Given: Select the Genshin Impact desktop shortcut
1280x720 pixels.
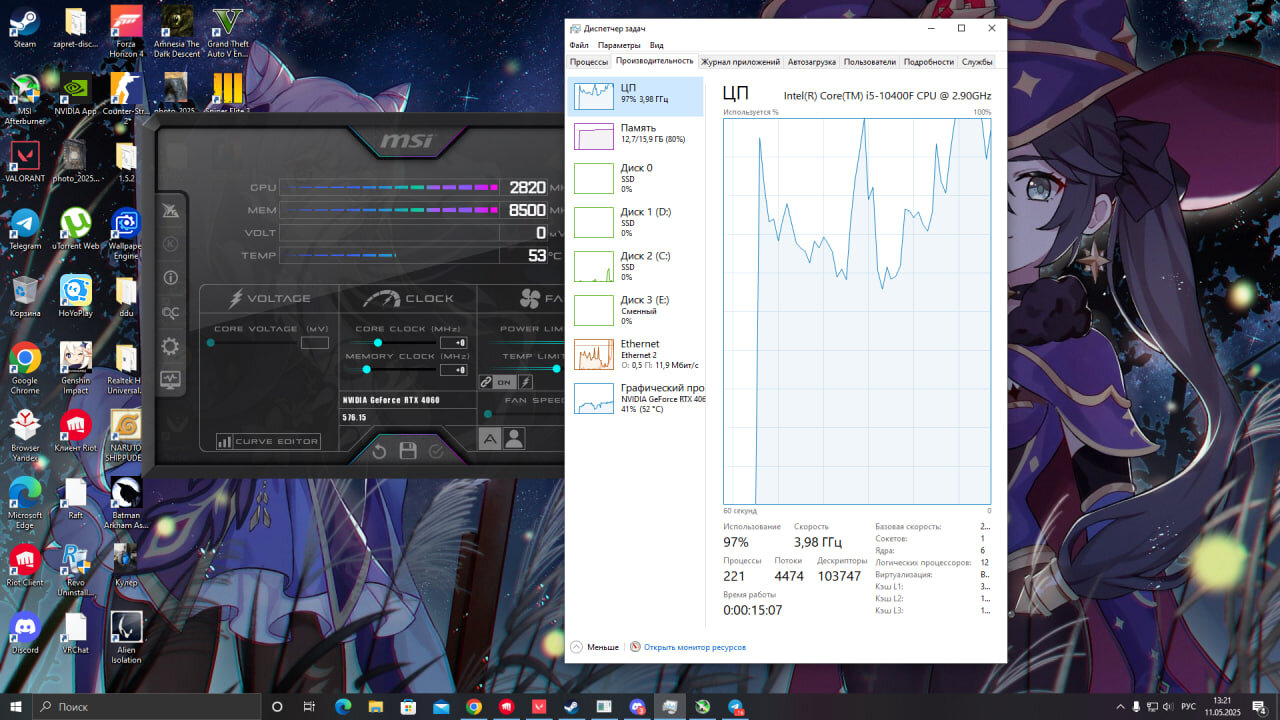Looking at the screenshot, I should pos(75,367).
